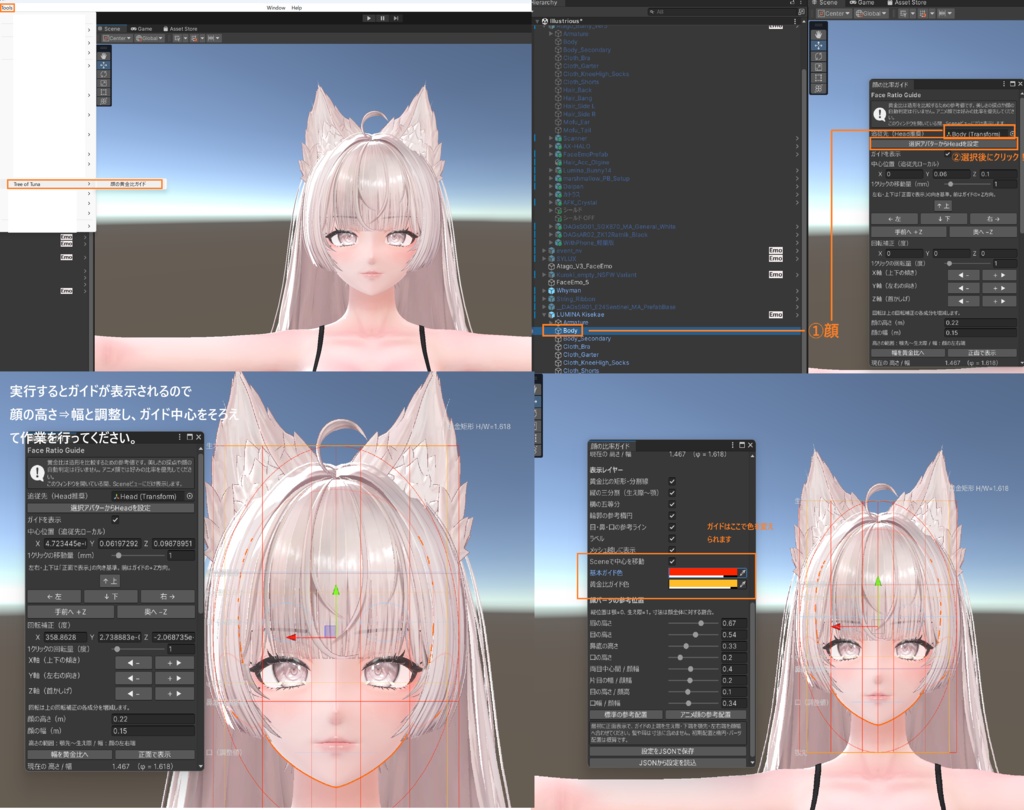Click the yellow 黄金比ガイド色 color swatch
1024x810 pixels.
(703, 584)
